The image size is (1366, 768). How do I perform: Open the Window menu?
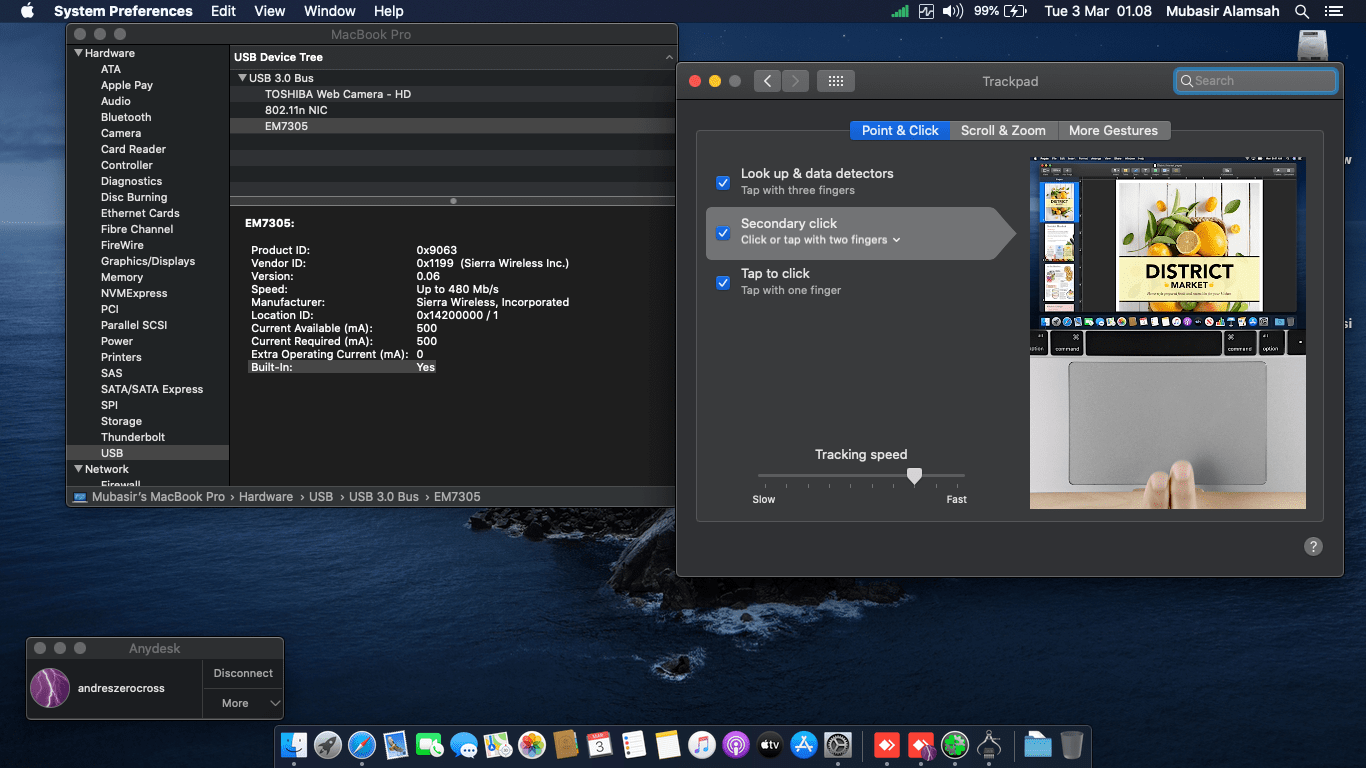329,11
